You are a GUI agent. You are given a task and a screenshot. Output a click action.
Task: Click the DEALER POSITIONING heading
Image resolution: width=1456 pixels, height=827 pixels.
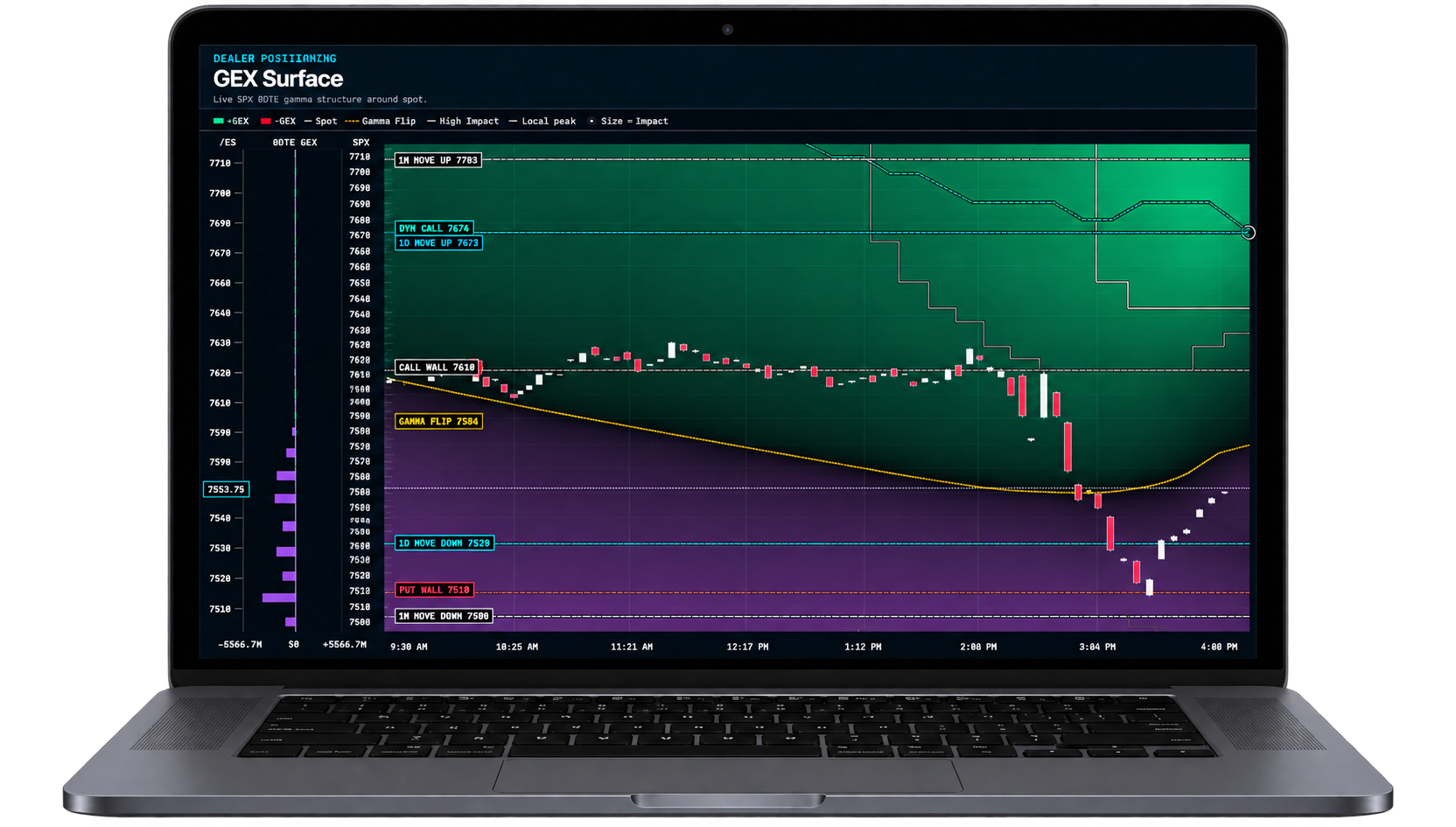tap(275, 59)
